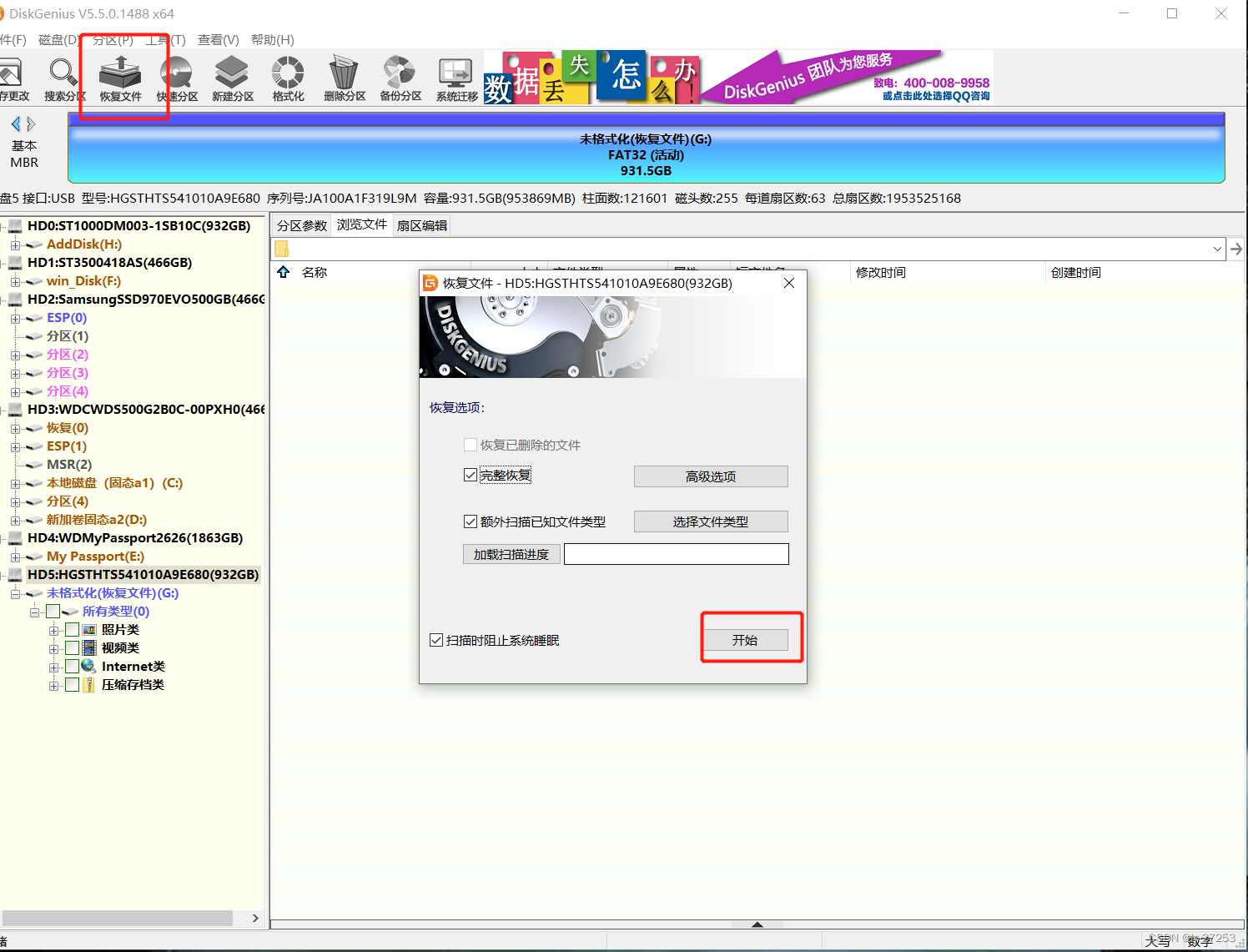Click the up-folder arrow beside 名称 column
1248x952 pixels.
pyautogui.click(x=284, y=272)
